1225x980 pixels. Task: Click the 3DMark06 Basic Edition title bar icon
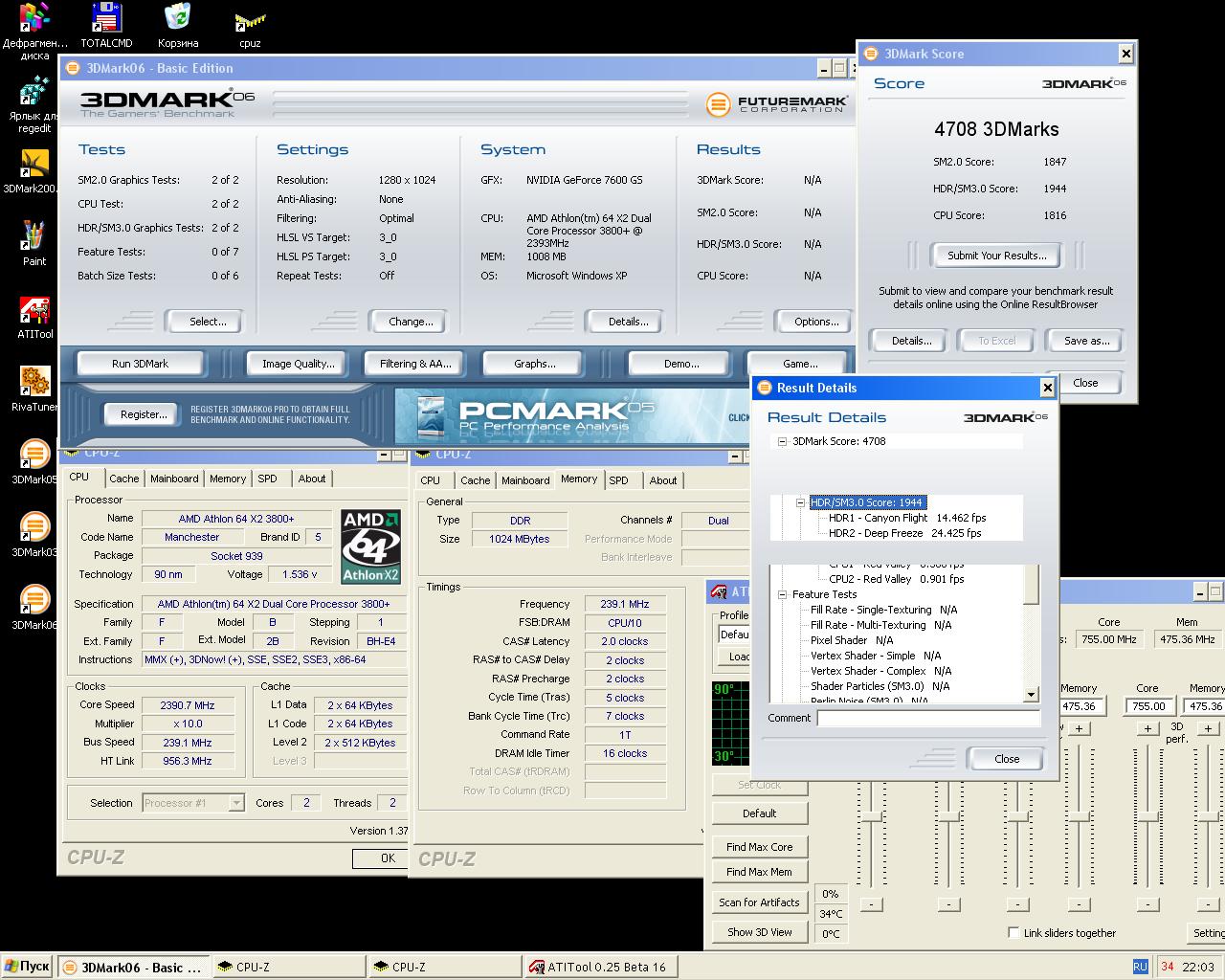pos(72,68)
